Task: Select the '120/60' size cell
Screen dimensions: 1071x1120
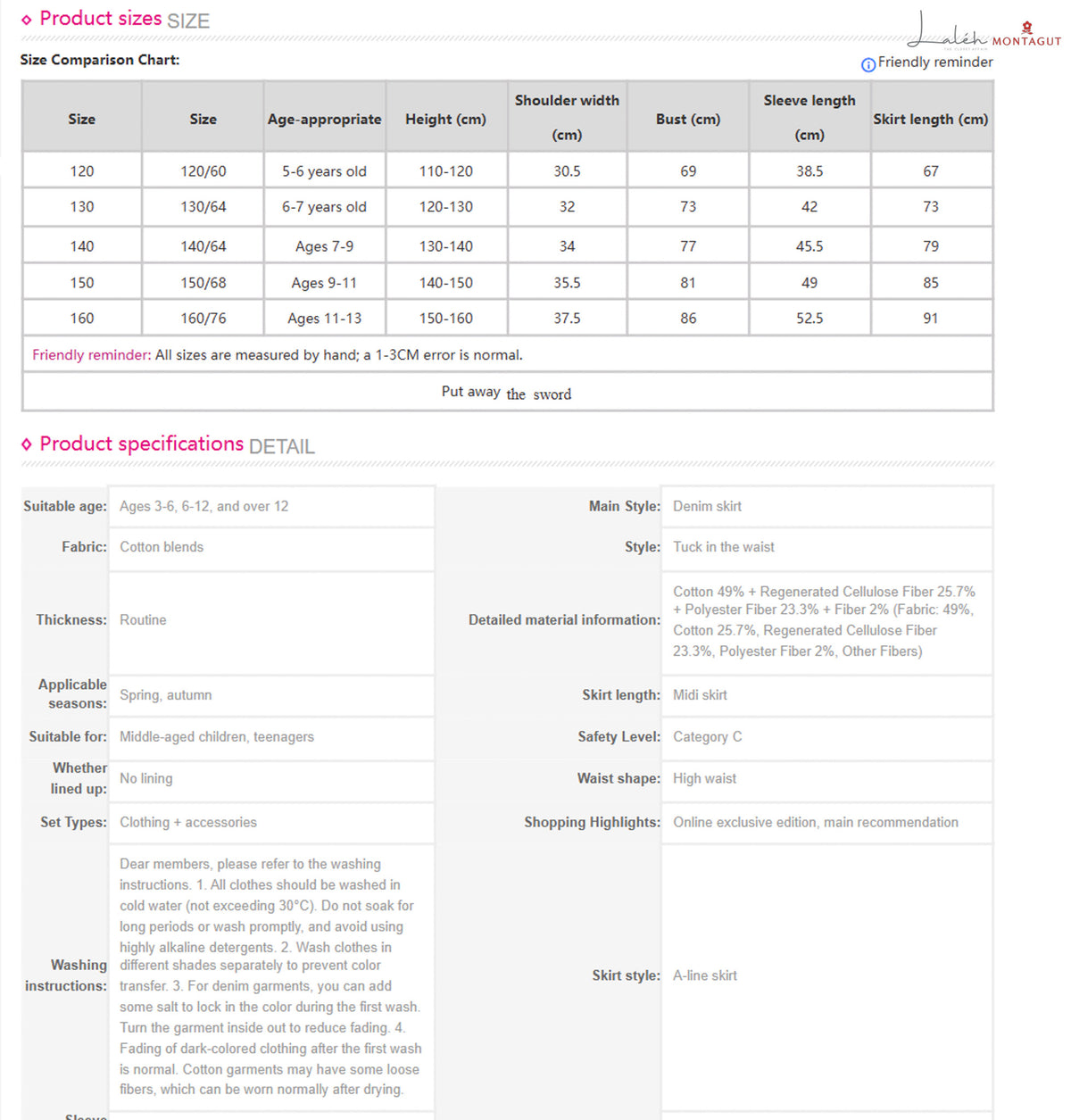Action: coord(203,170)
